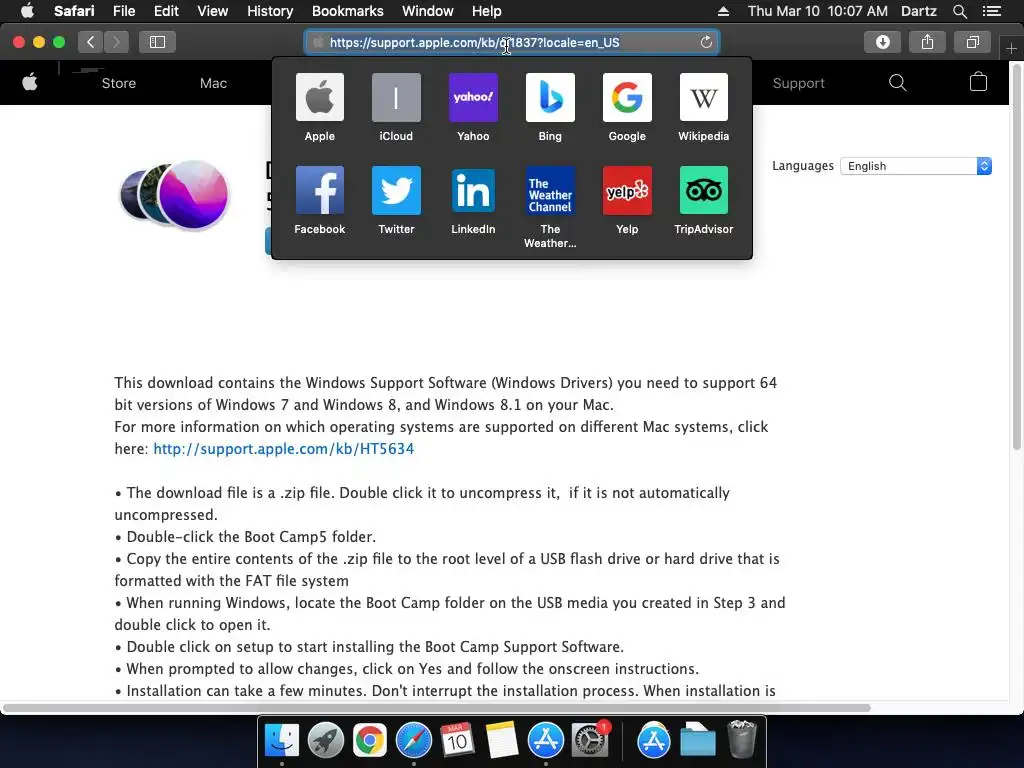
Task: Open the Window menu
Action: (428, 11)
